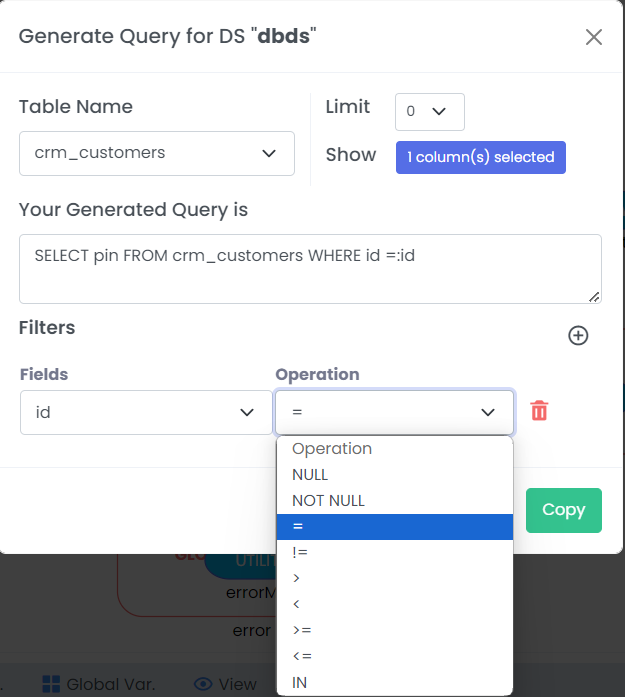625x697 pixels.
Task: Open the Table Name crm_customers dropdown
Action: click(157, 153)
